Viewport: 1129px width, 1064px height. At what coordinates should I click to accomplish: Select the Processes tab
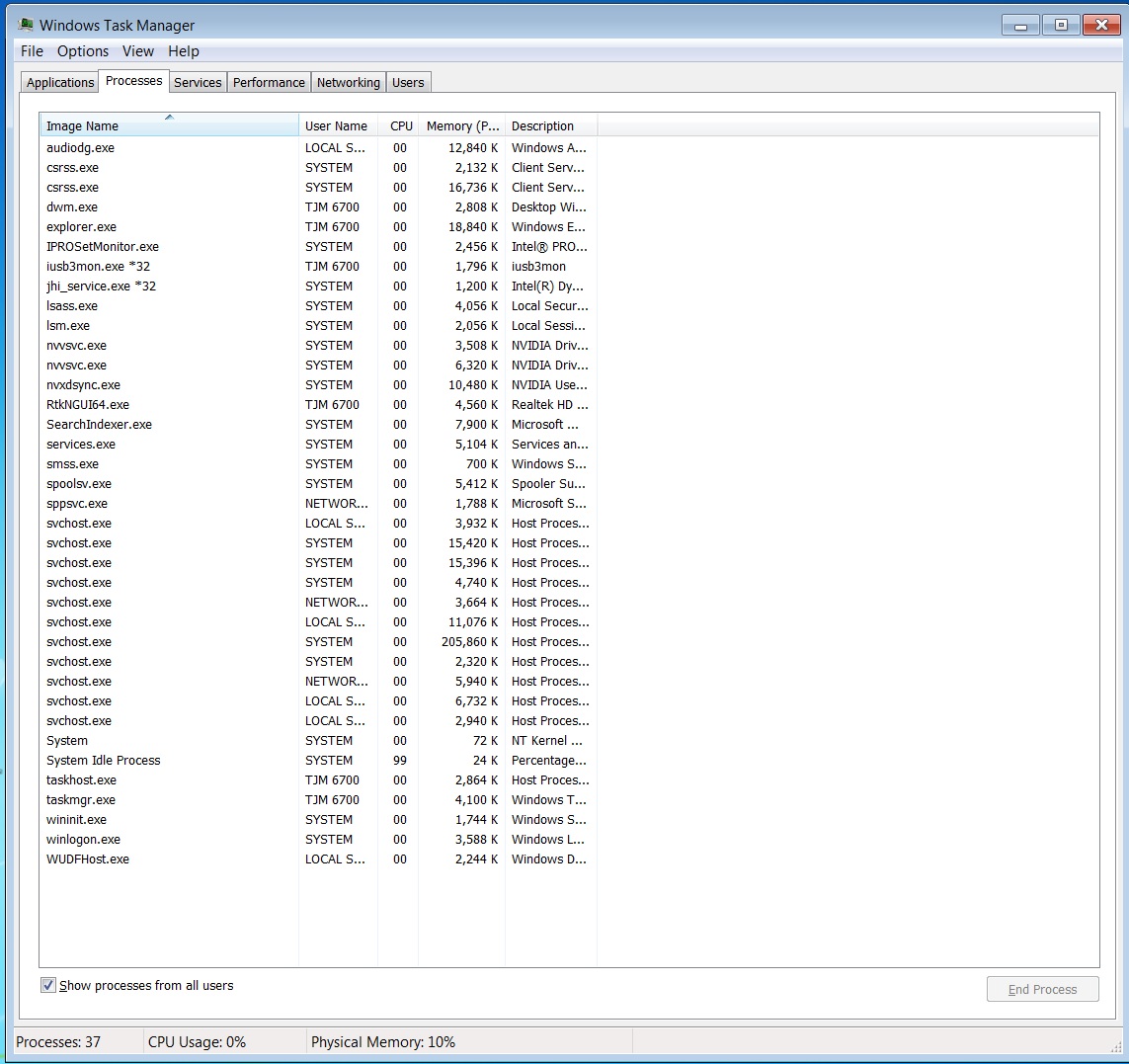(x=134, y=81)
